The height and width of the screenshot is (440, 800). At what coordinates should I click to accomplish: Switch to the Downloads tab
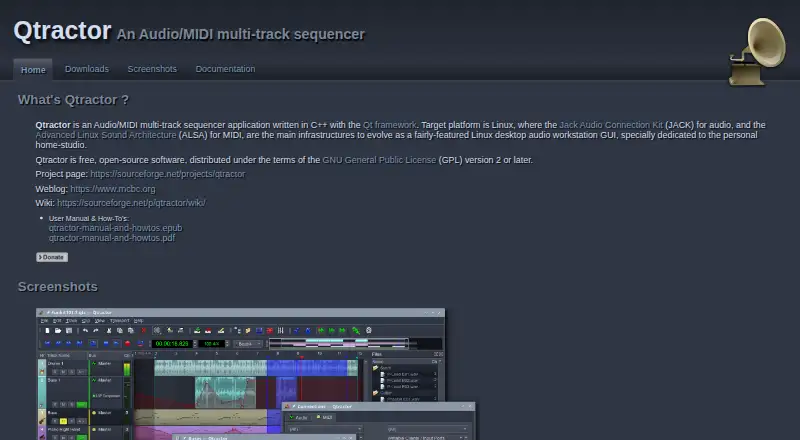(87, 69)
